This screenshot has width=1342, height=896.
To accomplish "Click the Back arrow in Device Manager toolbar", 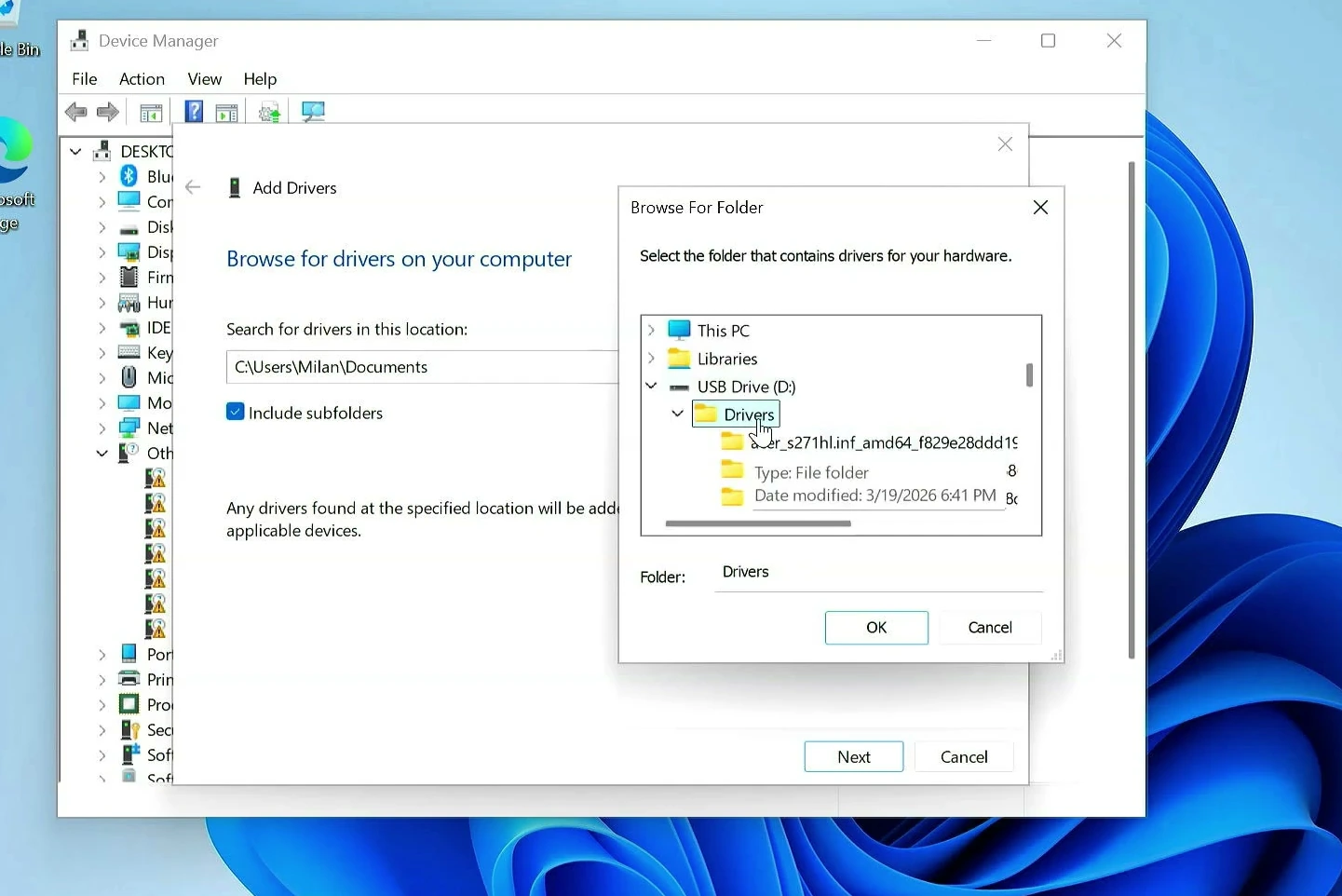I will (x=75, y=113).
